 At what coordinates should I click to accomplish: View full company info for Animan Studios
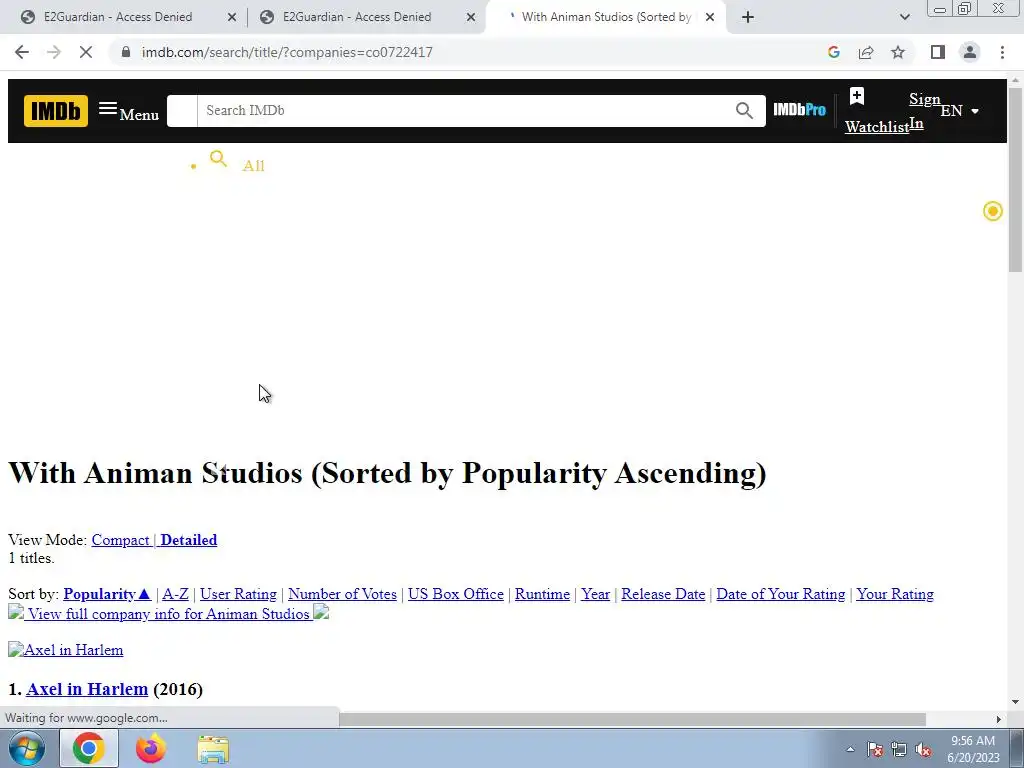168,614
